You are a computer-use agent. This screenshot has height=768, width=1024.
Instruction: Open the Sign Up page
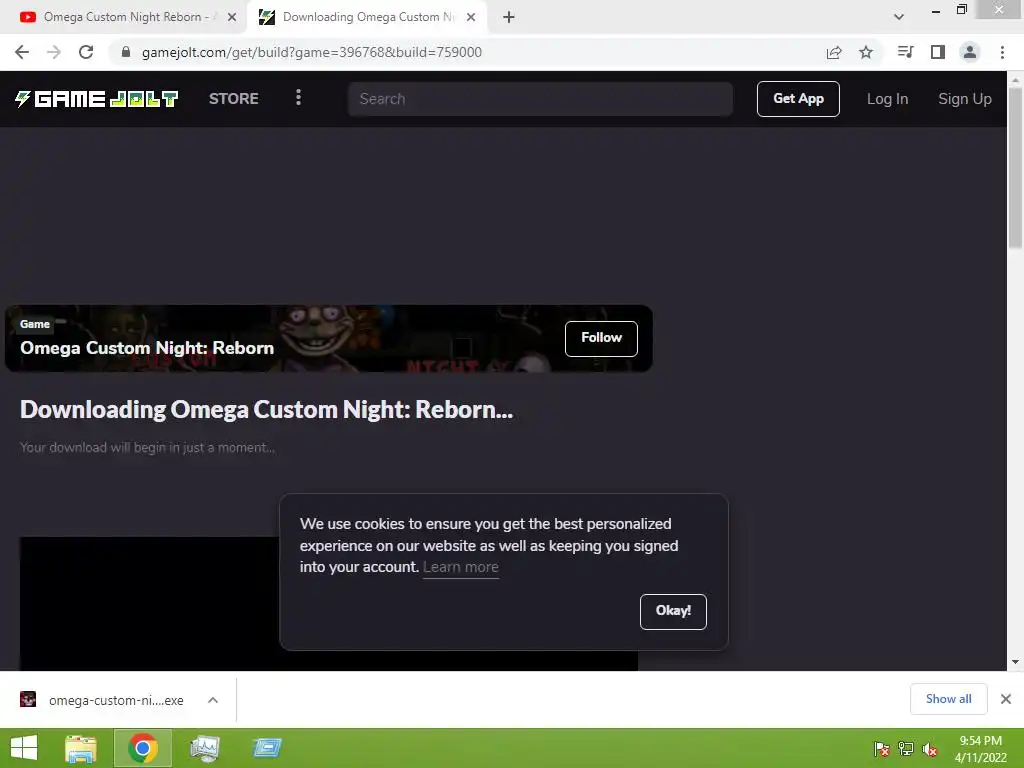point(965,99)
